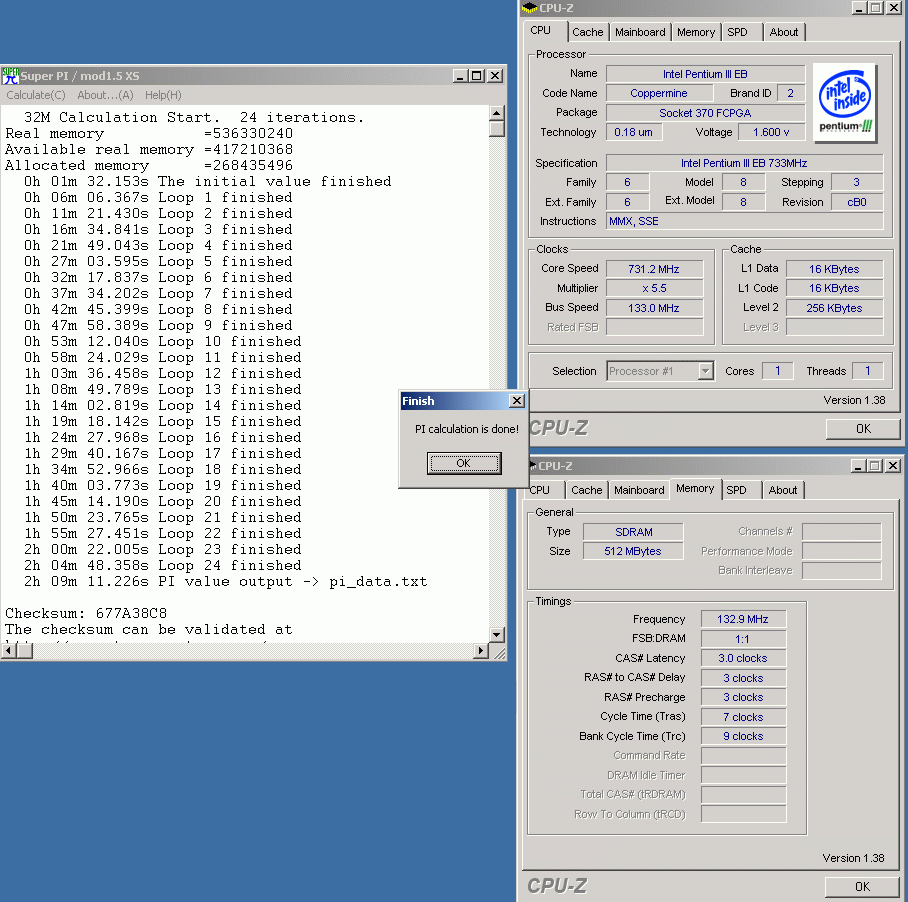Click the 'PI value output -> pi_data.txt' line
908x902 pixels.
(x=225, y=581)
